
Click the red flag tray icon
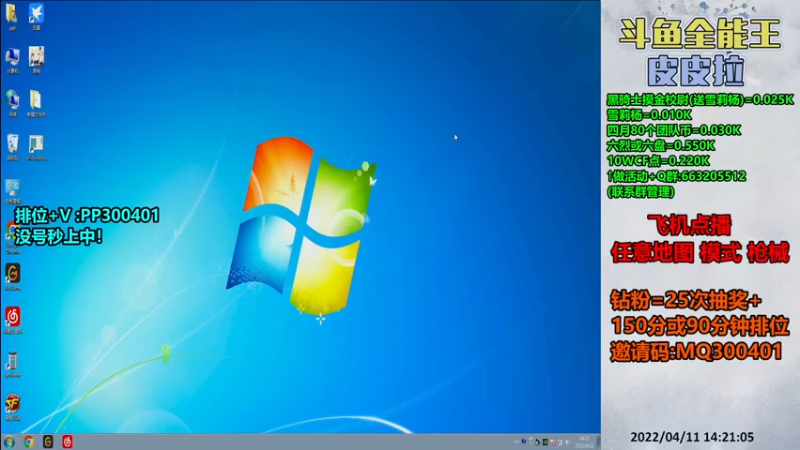553,442
